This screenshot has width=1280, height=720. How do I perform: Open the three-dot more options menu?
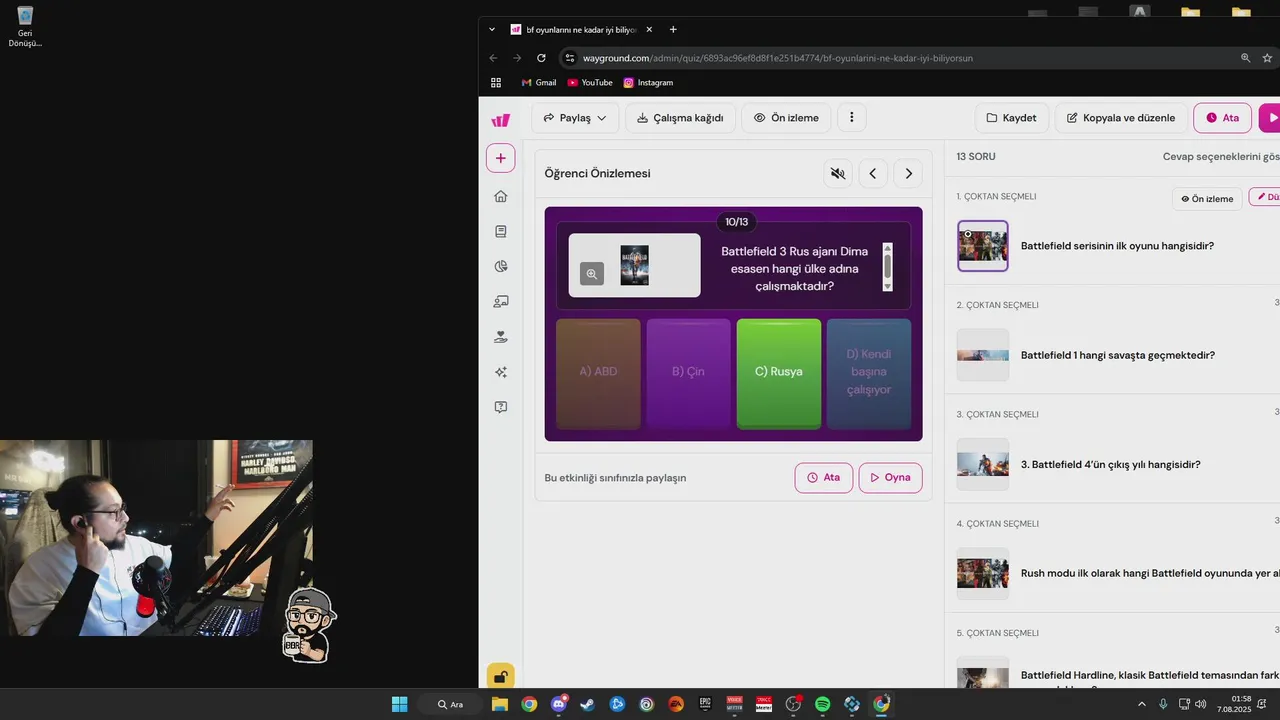[x=852, y=118]
